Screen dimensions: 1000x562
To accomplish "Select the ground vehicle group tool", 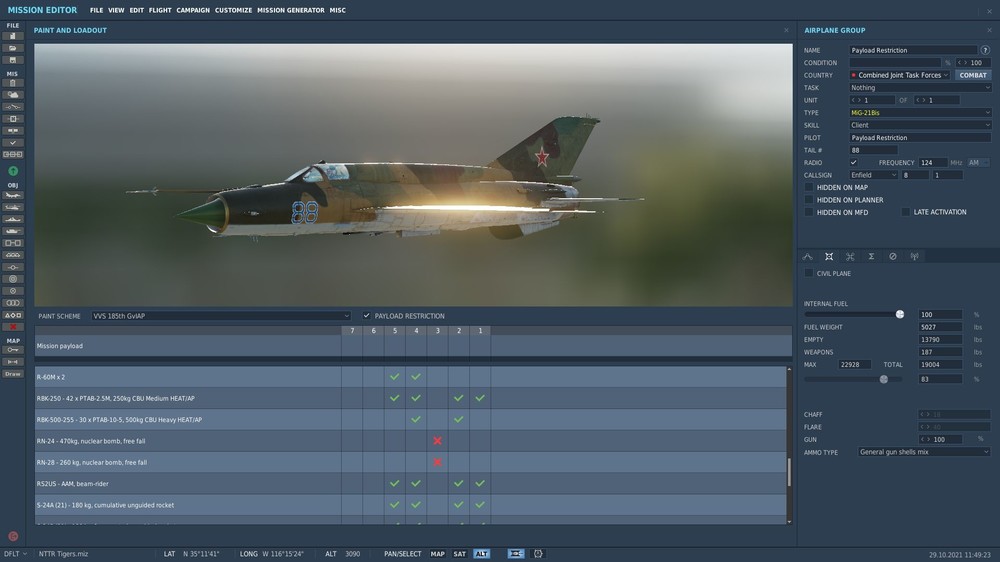I will pyautogui.click(x=13, y=231).
